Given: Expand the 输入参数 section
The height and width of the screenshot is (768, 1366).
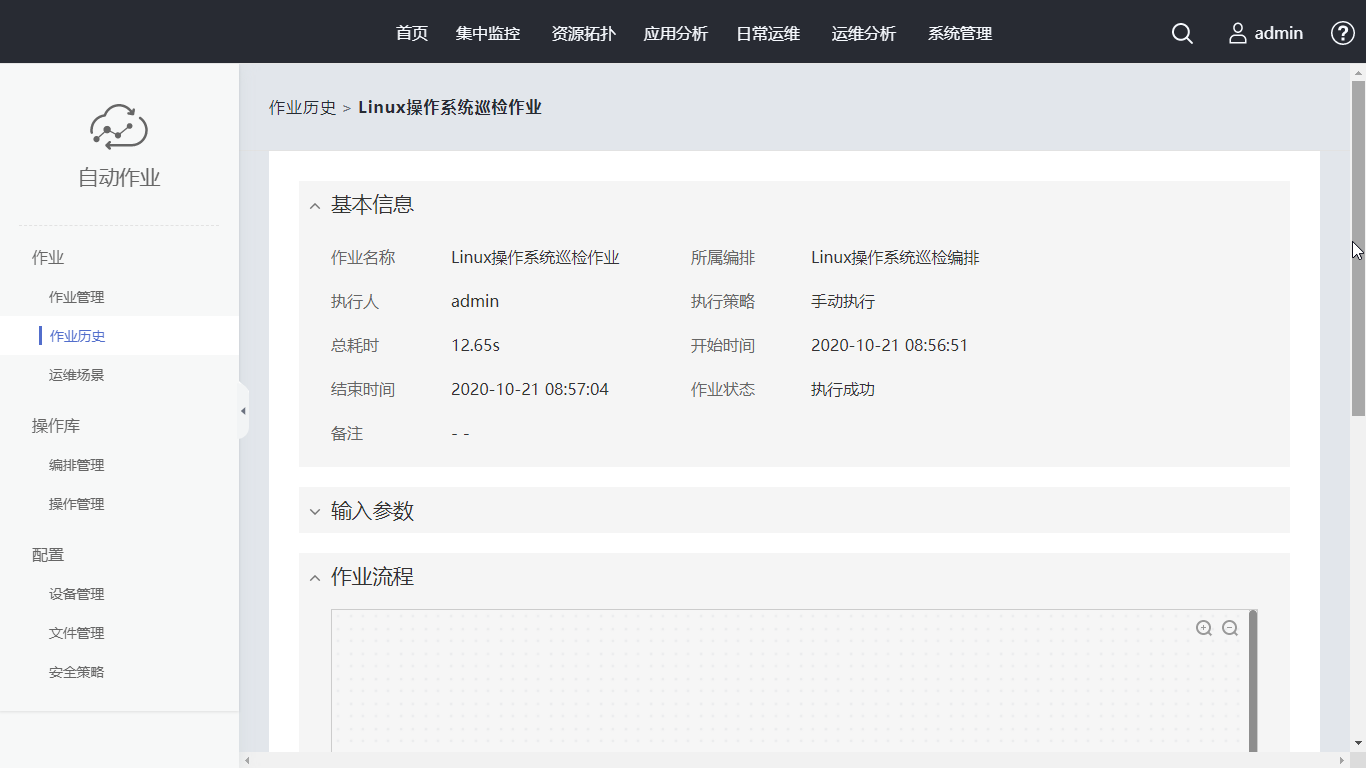Looking at the screenshot, I should [315, 512].
